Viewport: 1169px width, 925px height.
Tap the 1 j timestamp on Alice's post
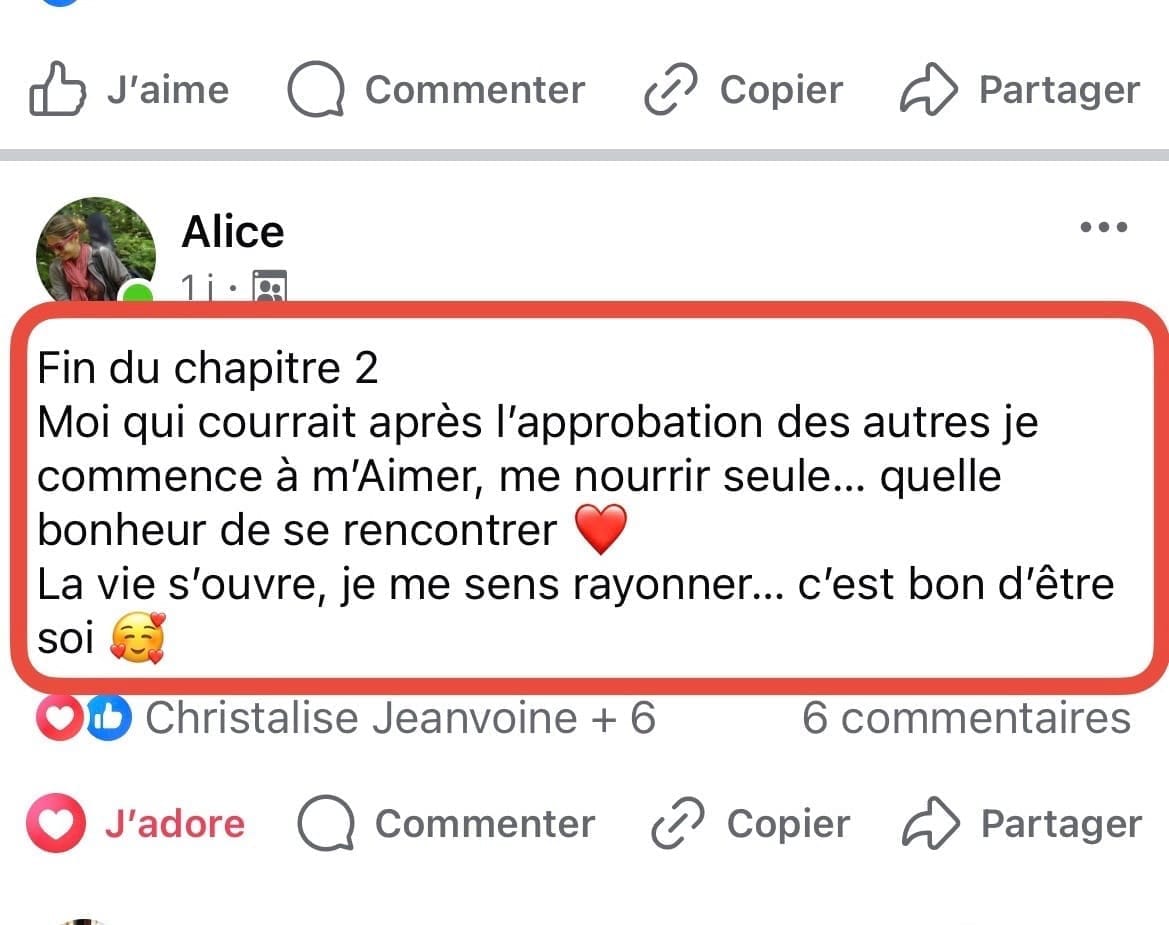pyautogui.click(x=198, y=289)
